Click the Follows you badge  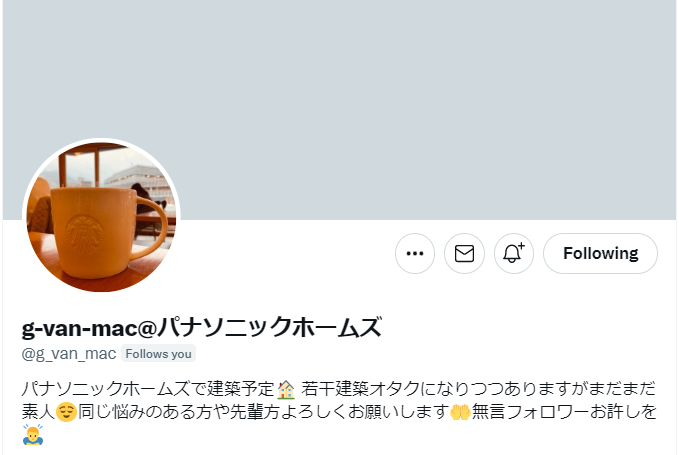coord(158,354)
